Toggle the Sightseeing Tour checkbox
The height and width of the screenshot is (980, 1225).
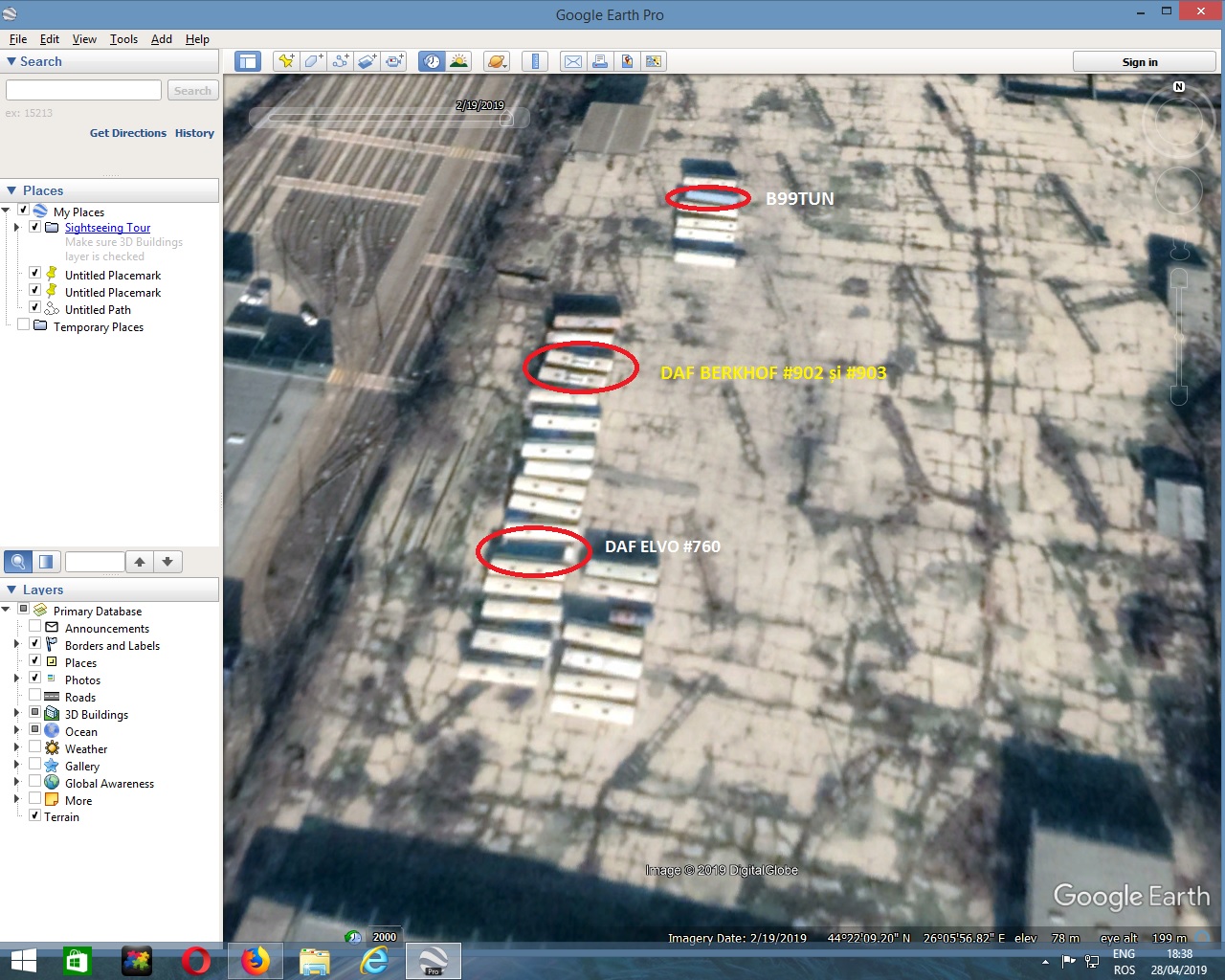click(x=34, y=227)
